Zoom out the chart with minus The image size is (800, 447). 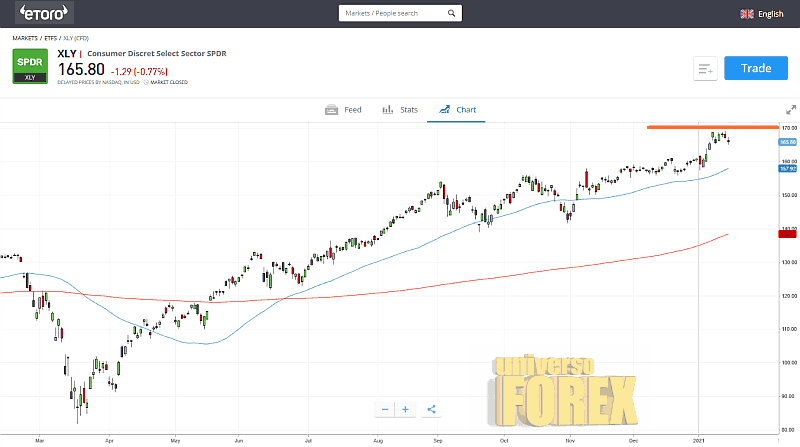pyautogui.click(x=385, y=409)
